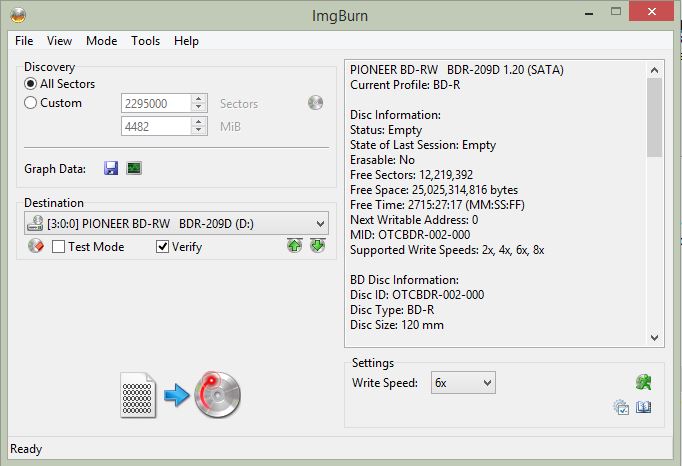Open the Help menu
This screenshot has width=682, height=466.
pos(186,41)
